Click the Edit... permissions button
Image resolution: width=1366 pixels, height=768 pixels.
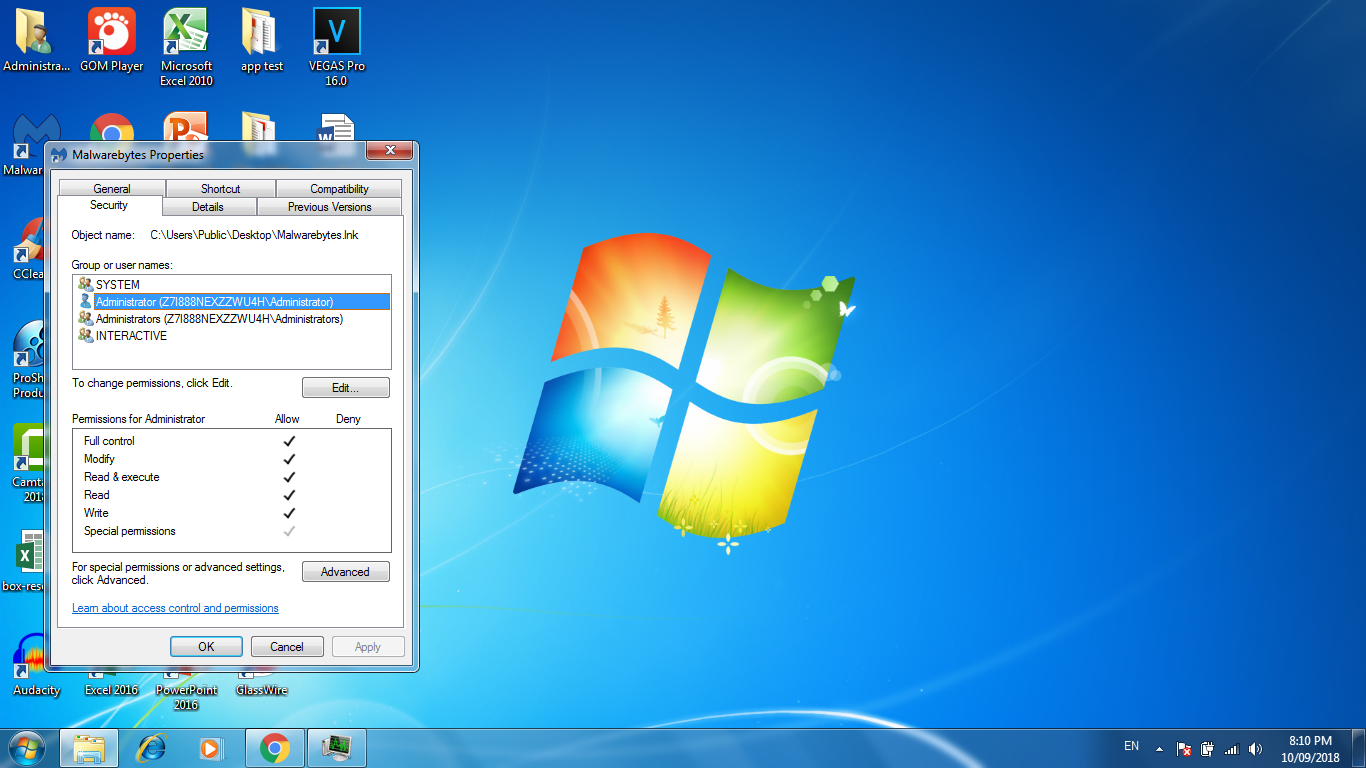point(345,388)
